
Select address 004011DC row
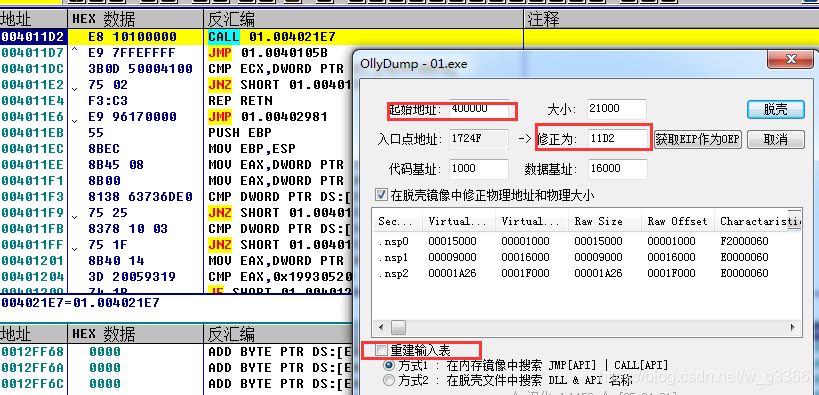click(x=32, y=69)
